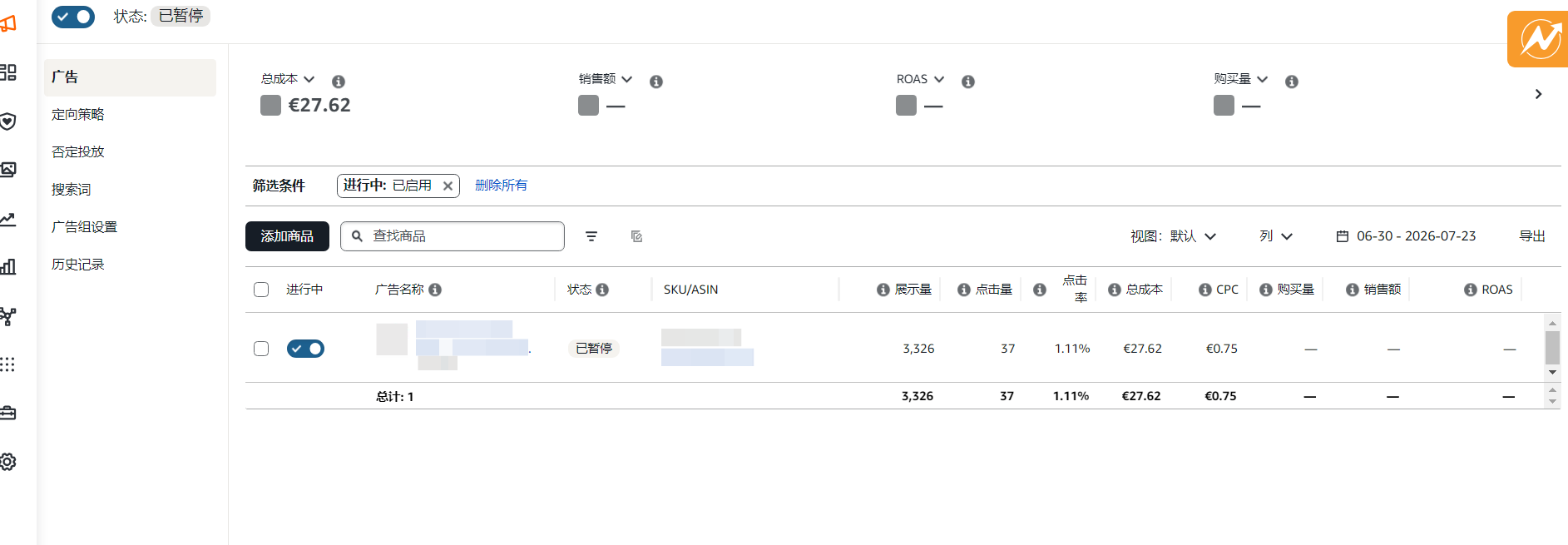This screenshot has height=545, width=1568.
Task: Click the product thumbnail in ad row
Action: [392, 339]
